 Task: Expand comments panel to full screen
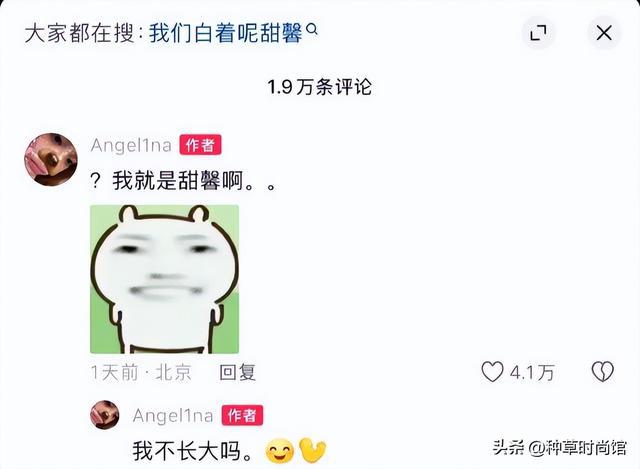pyautogui.click(x=538, y=33)
